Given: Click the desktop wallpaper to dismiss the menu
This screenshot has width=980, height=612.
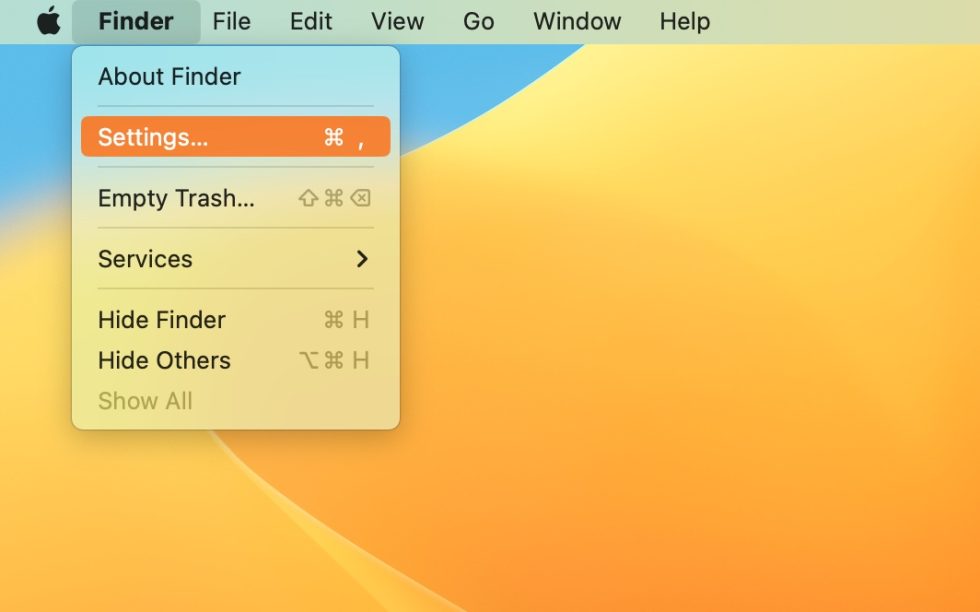Looking at the screenshot, I should 700,450.
